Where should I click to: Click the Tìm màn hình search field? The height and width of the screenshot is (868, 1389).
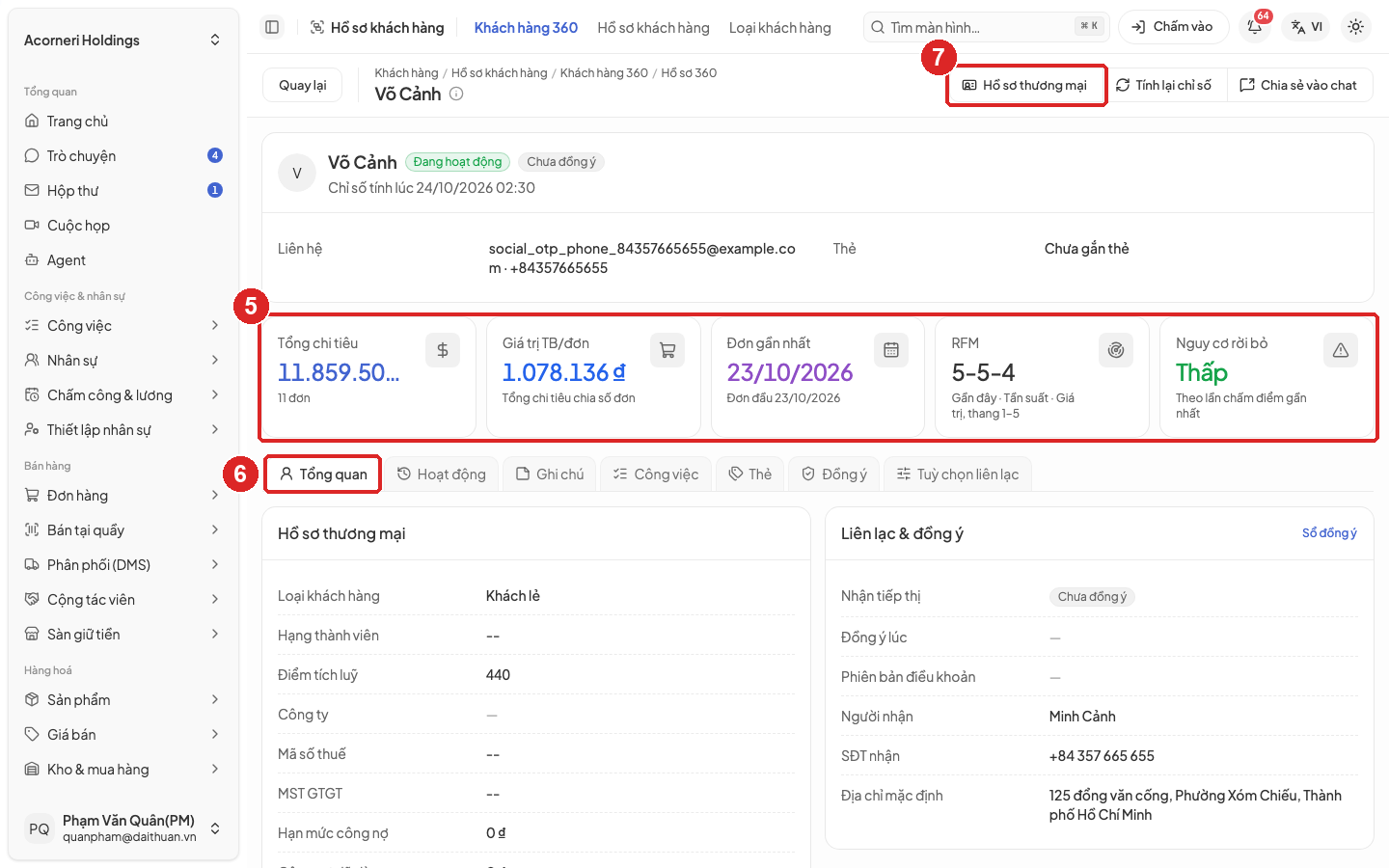coord(987,27)
